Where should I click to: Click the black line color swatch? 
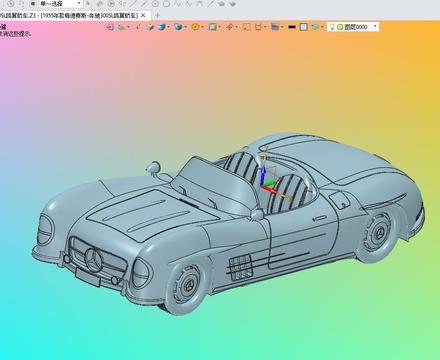(292, 27)
